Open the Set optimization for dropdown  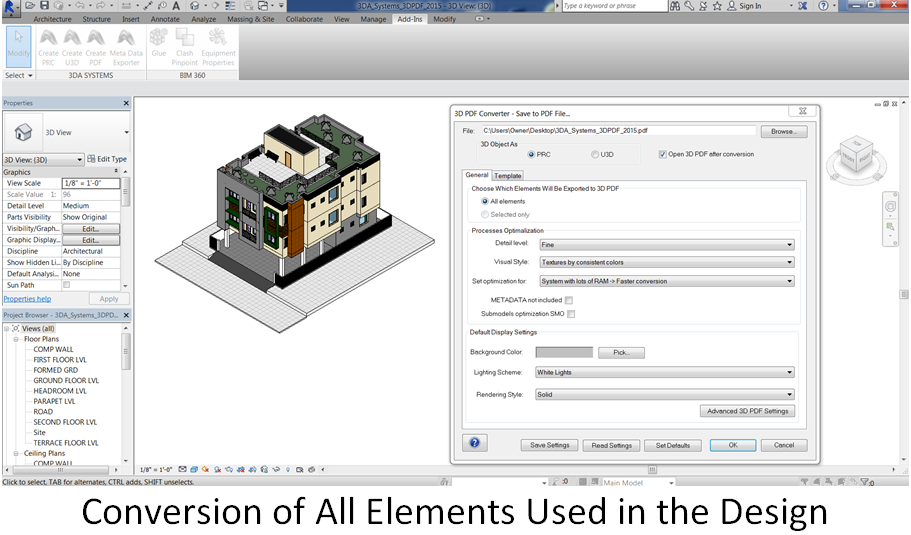[666, 281]
